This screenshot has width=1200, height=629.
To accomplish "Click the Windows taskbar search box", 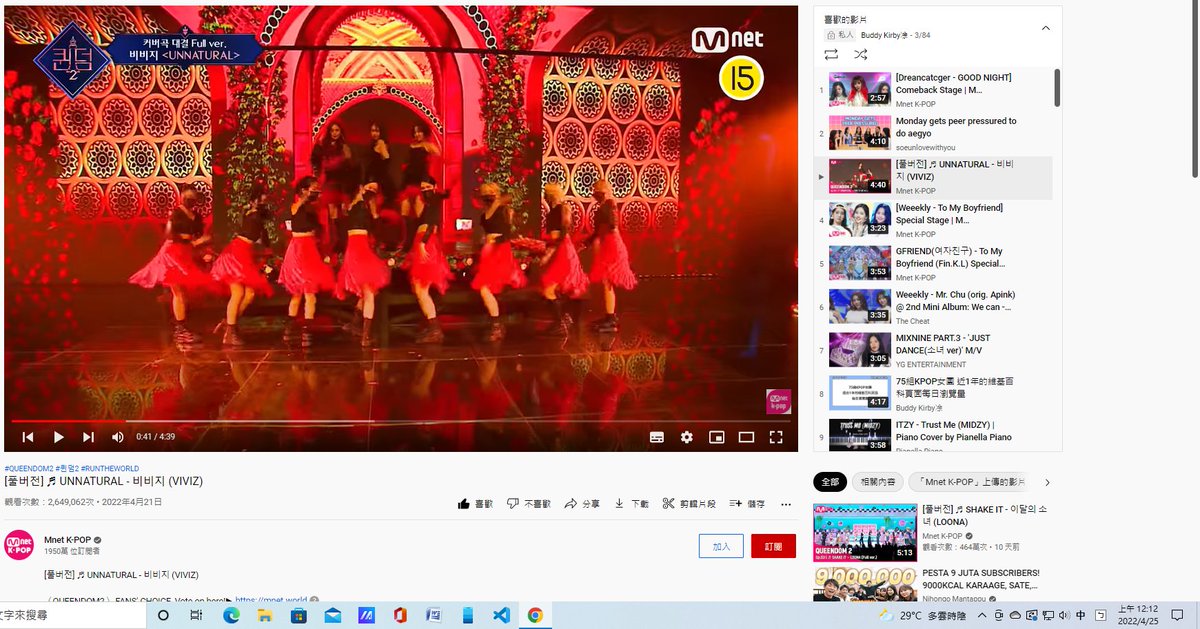I will pos(71,615).
